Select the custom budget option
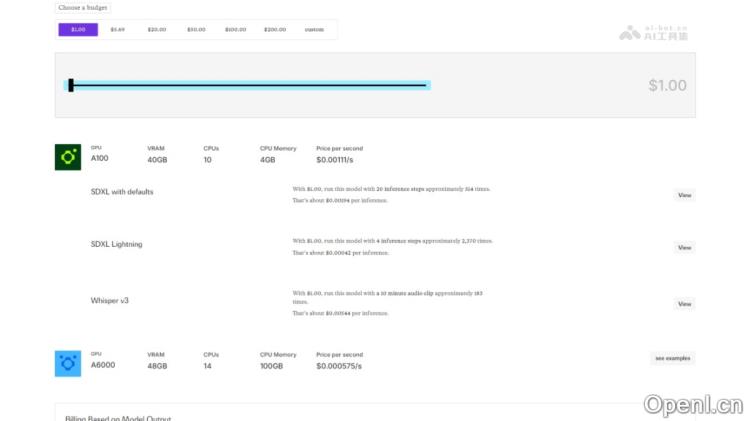This screenshot has width=750, height=421. click(314, 30)
